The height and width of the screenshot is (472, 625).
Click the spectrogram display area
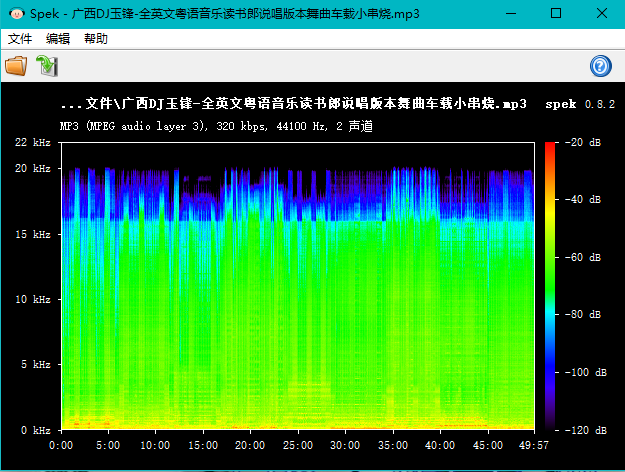click(298, 286)
